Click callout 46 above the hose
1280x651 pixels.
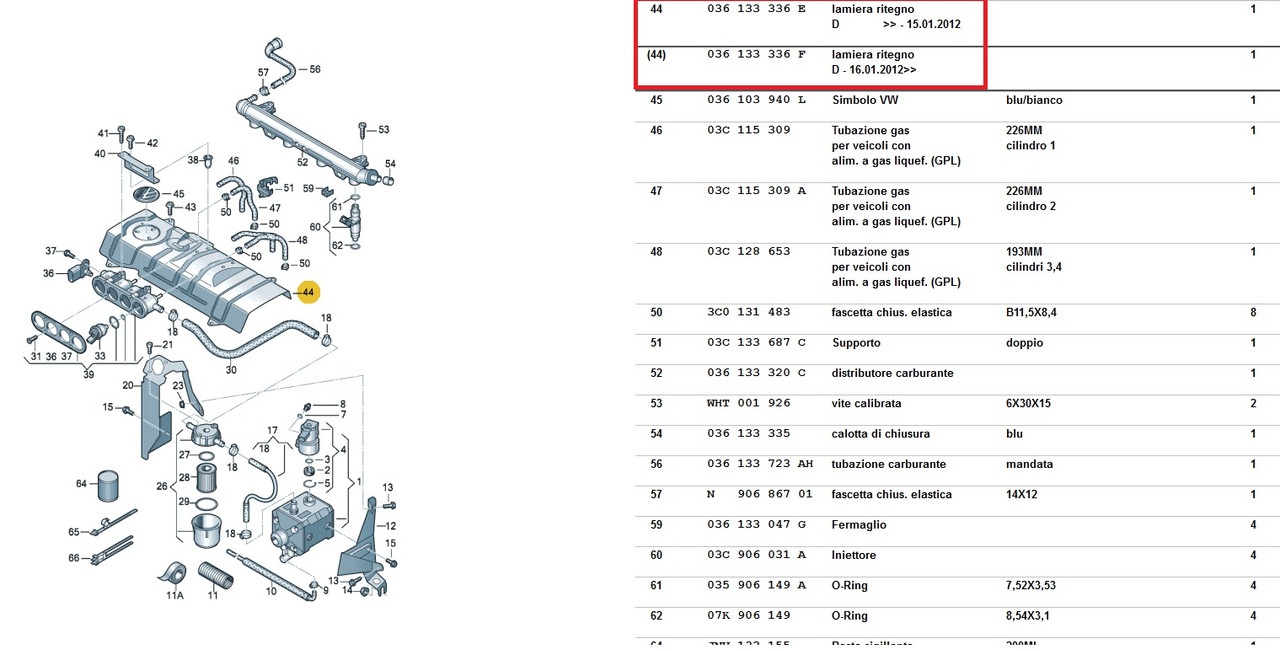(x=233, y=161)
